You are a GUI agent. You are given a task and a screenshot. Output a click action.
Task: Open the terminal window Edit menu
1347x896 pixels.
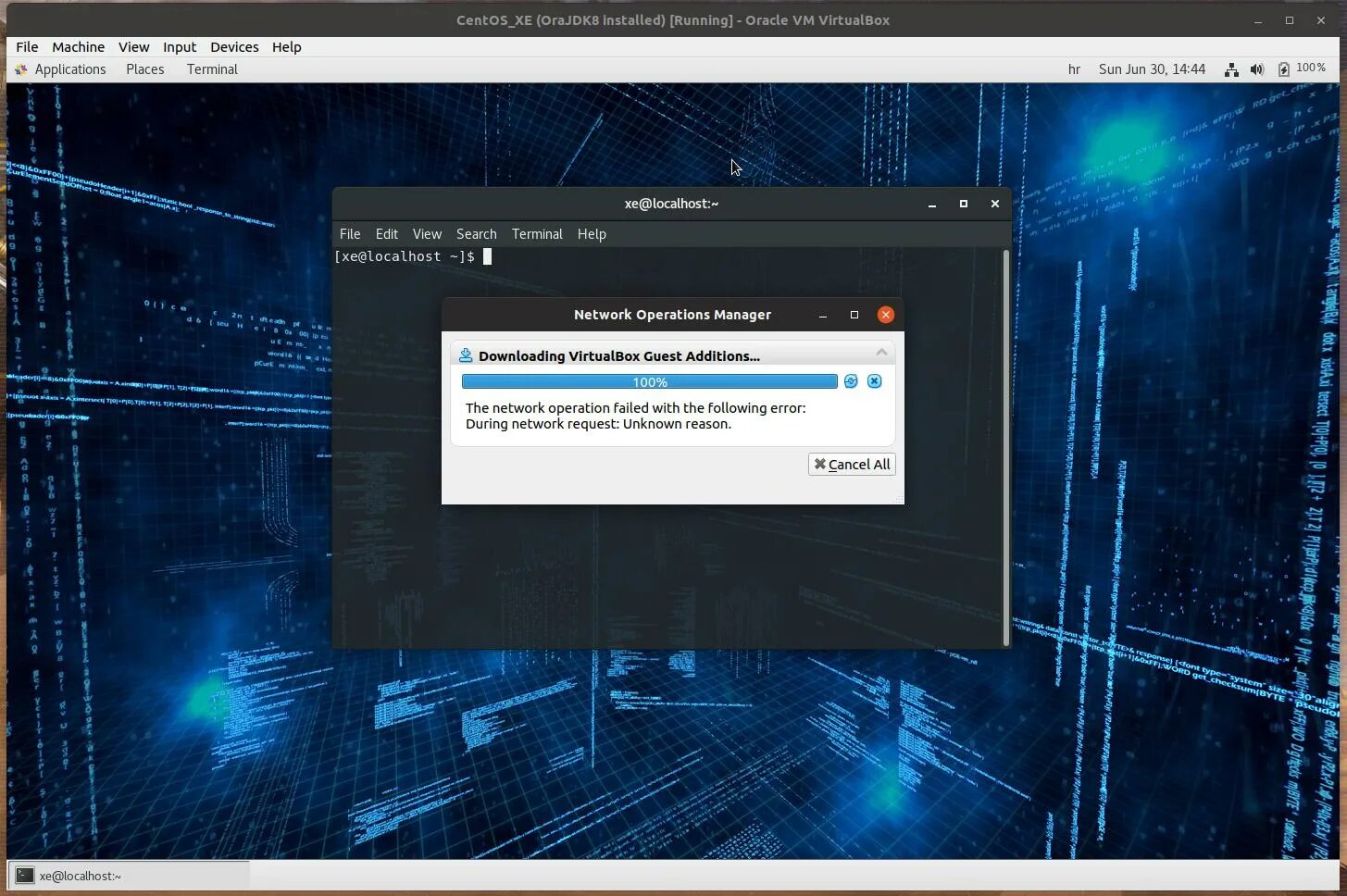(387, 234)
